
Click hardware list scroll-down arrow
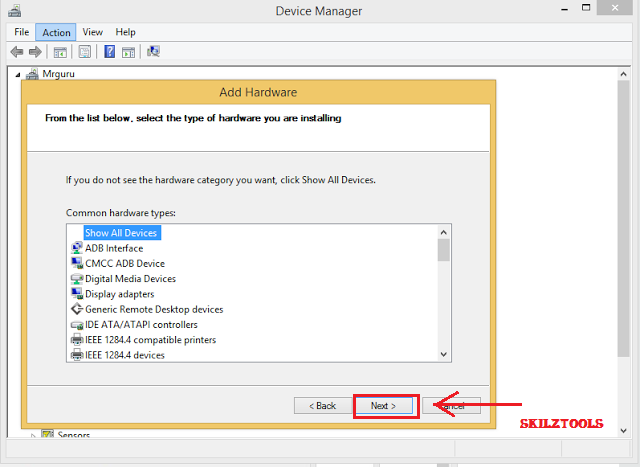(x=444, y=354)
